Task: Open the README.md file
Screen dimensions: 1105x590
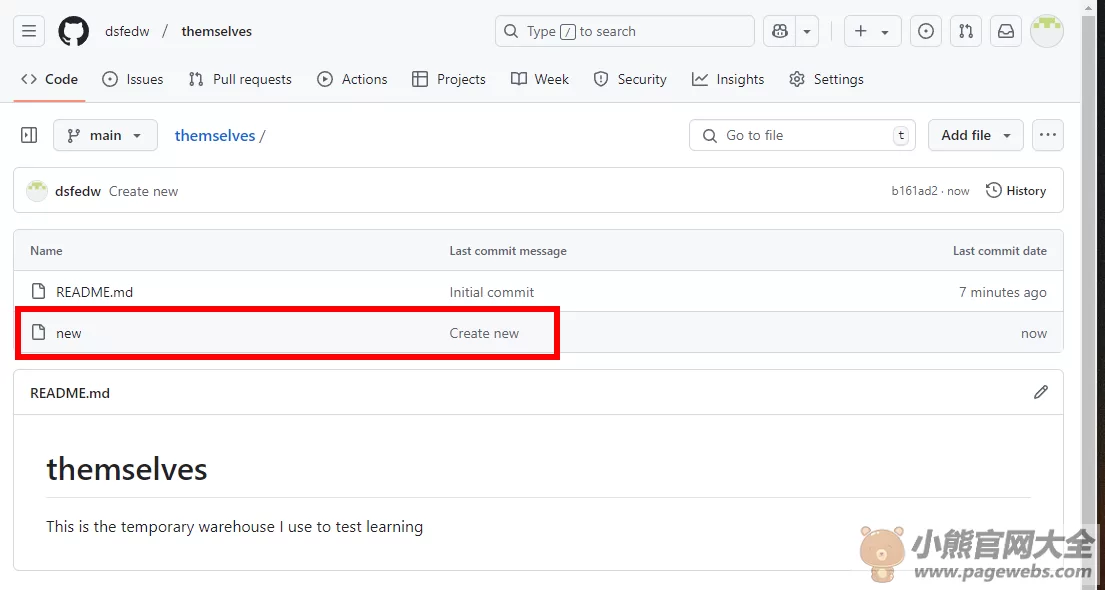Action: 94,292
